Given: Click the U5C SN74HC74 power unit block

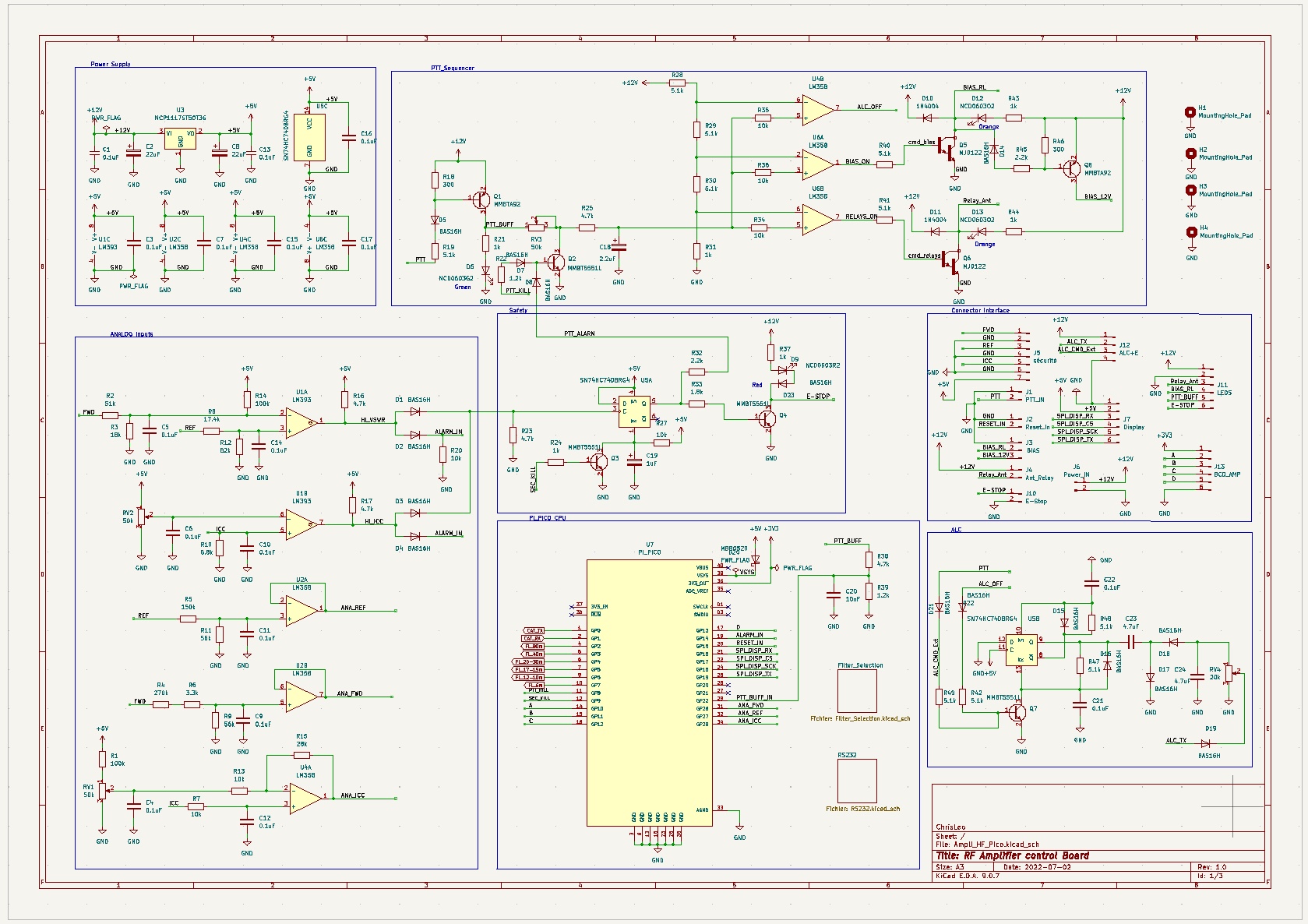Looking at the screenshot, I should [x=310, y=136].
